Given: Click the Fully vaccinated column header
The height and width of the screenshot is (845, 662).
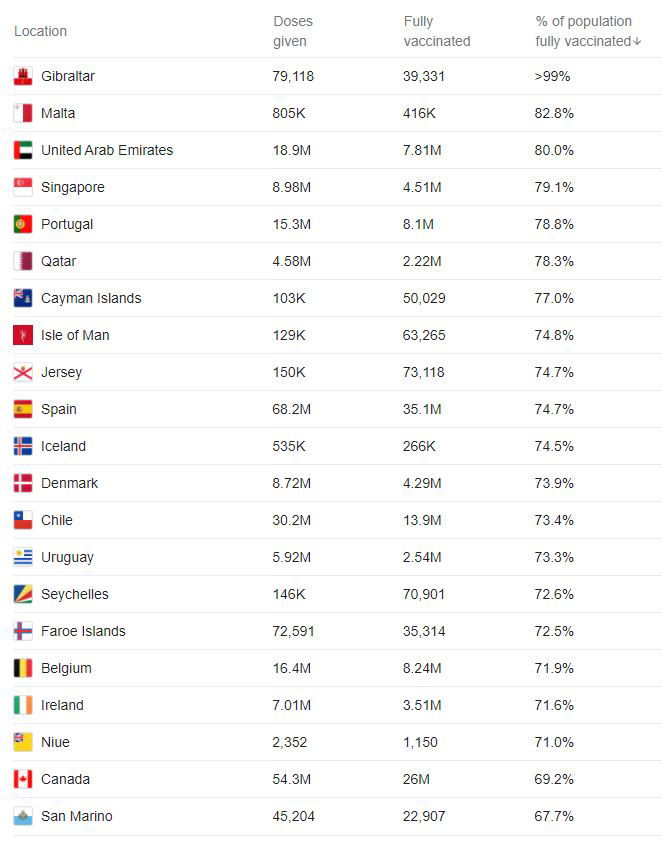Looking at the screenshot, I should pos(436,31).
